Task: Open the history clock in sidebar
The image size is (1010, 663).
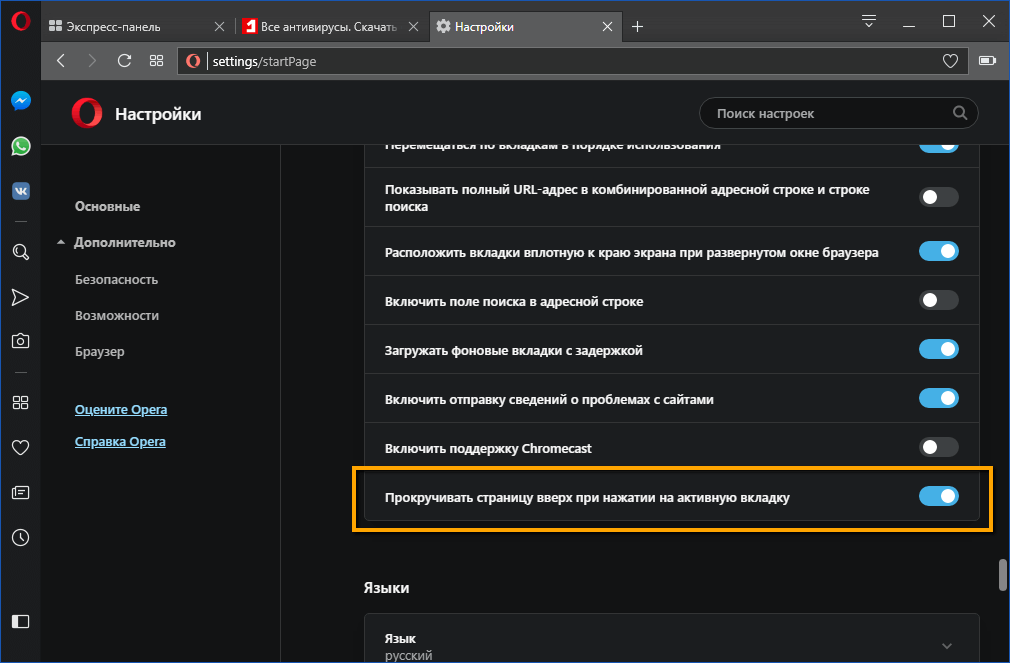Action: coord(20,537)
